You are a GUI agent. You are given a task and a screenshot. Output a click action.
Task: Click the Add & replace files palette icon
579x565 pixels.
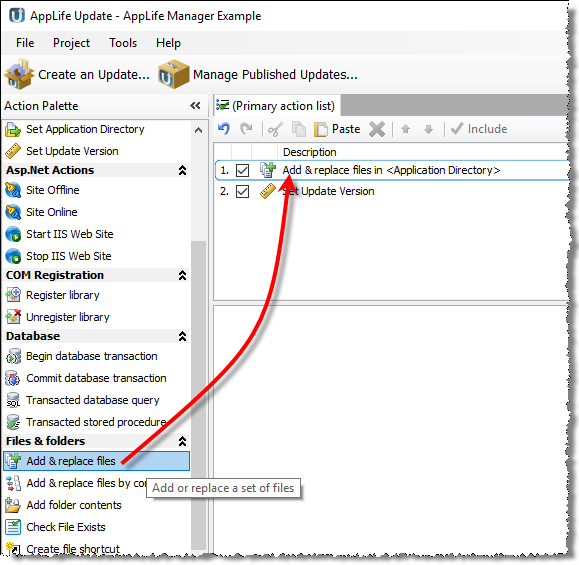pyautogui.click(x=13, y=461)
